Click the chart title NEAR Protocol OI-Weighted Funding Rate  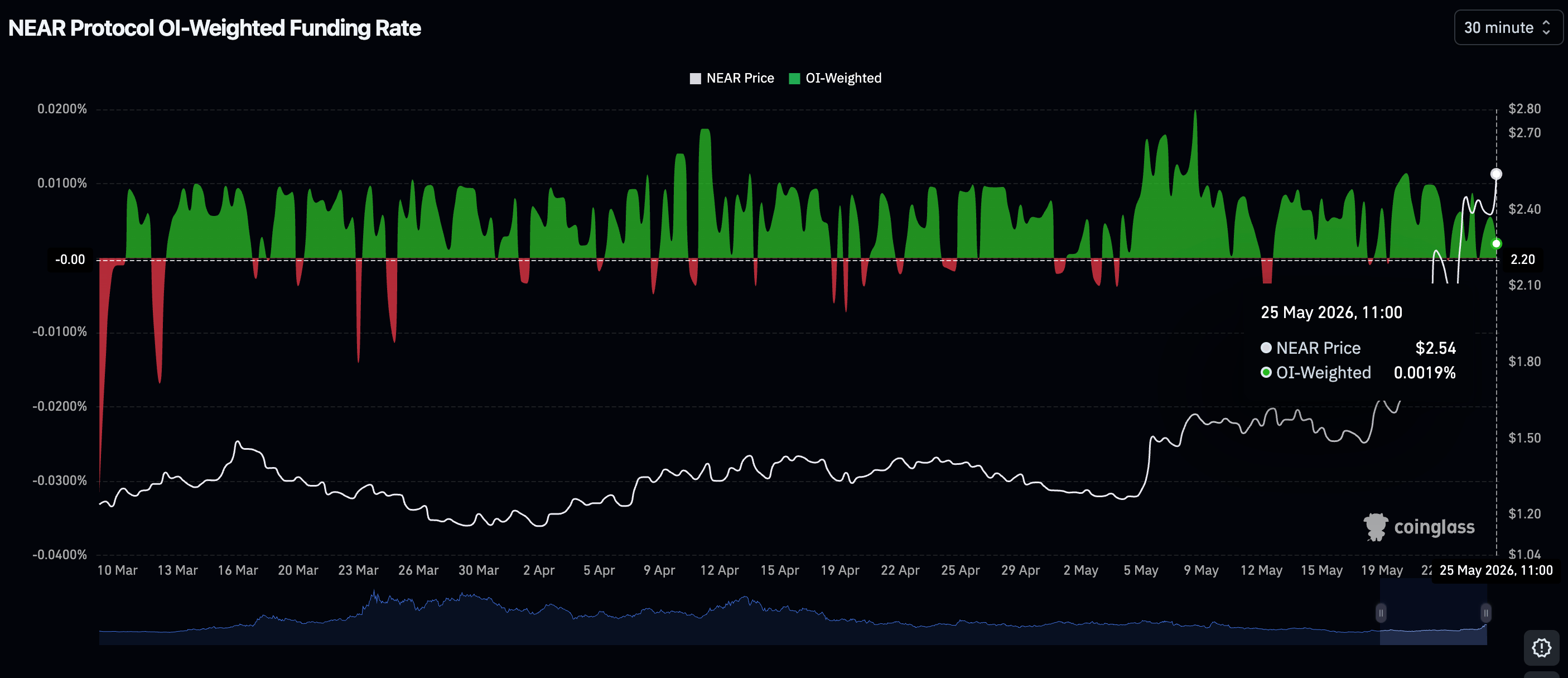(x=214, y=28)
